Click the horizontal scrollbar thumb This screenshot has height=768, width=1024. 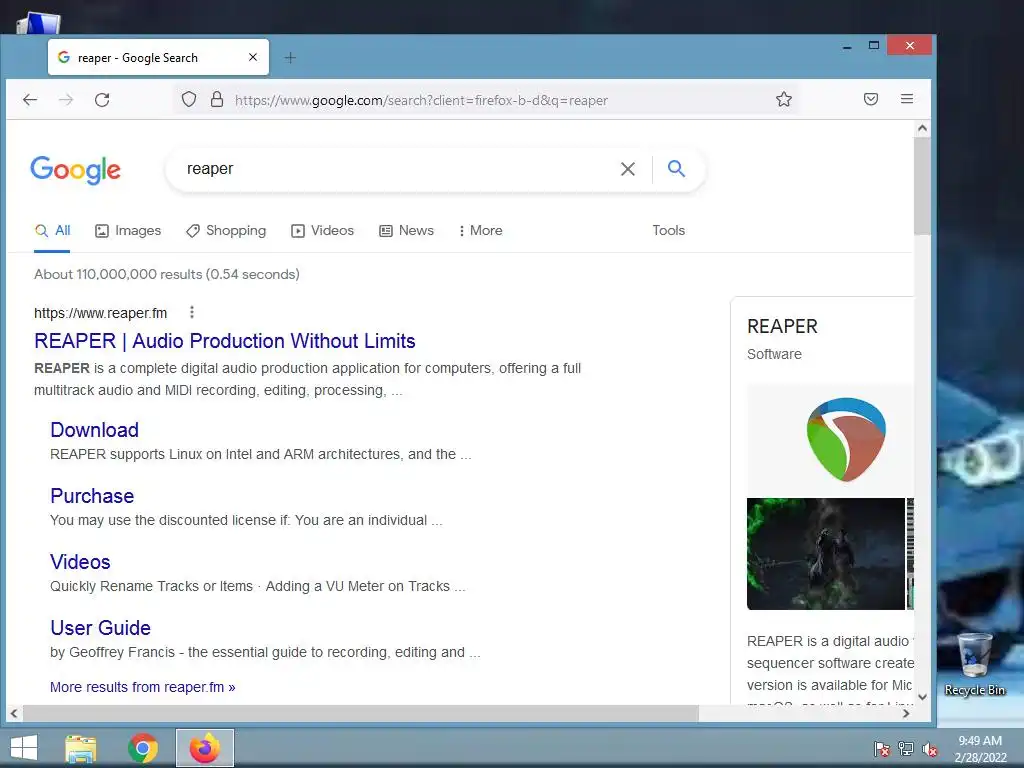(361, 714)
